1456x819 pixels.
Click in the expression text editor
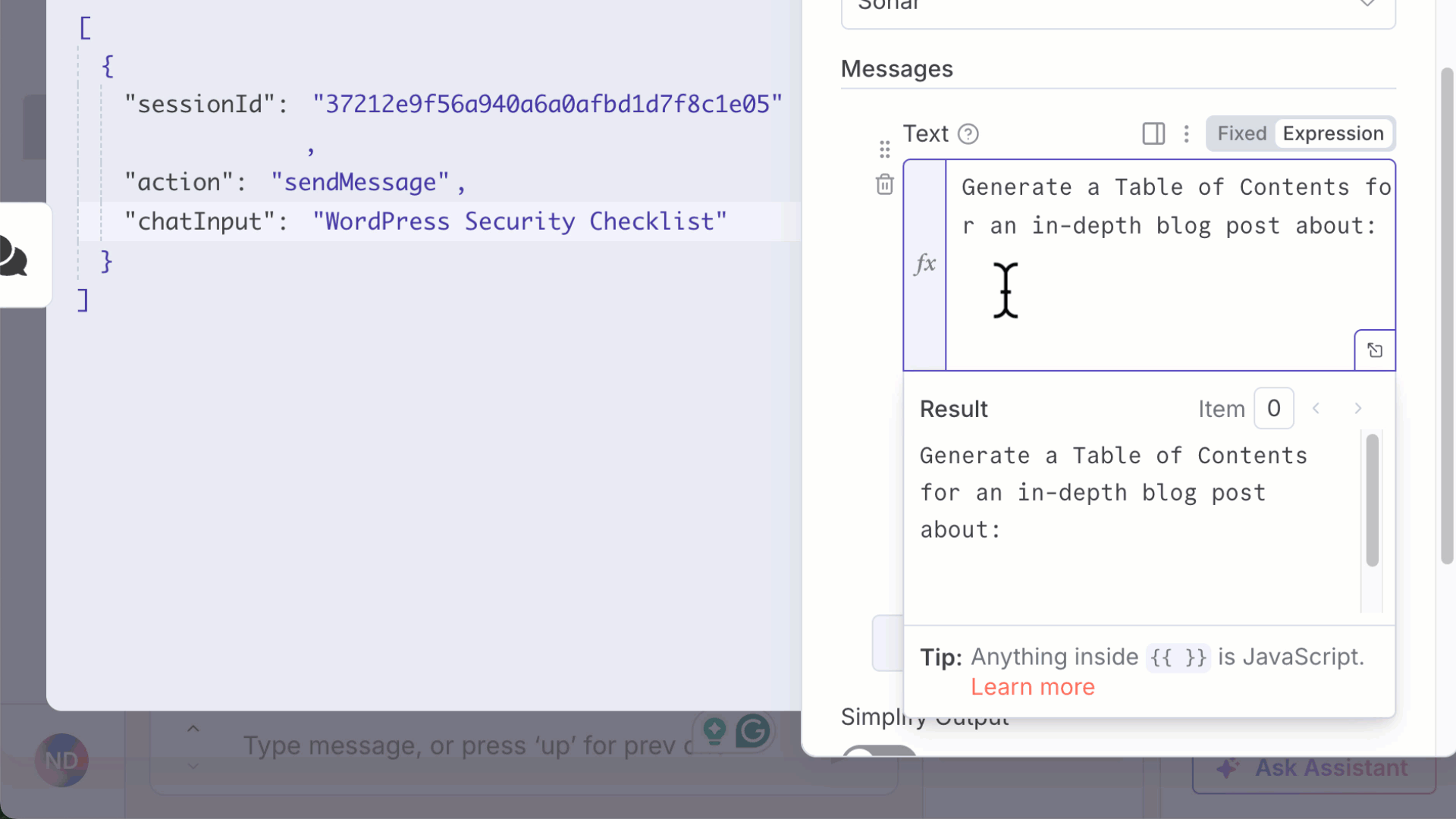coord(1168,288)
